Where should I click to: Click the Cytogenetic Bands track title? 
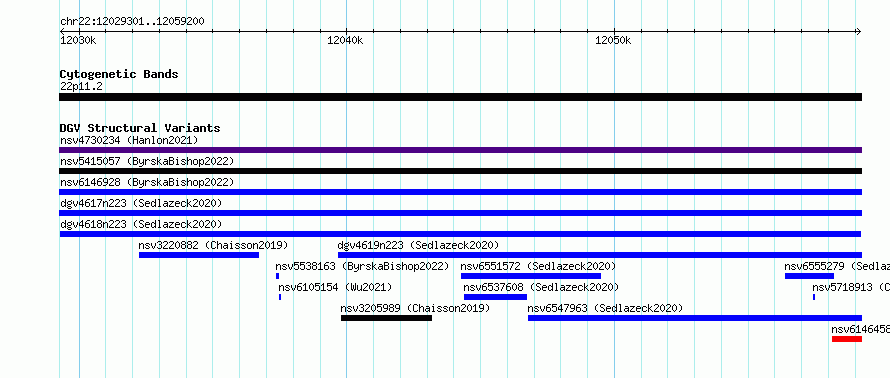pyautogui.click(x=119, y=74)
